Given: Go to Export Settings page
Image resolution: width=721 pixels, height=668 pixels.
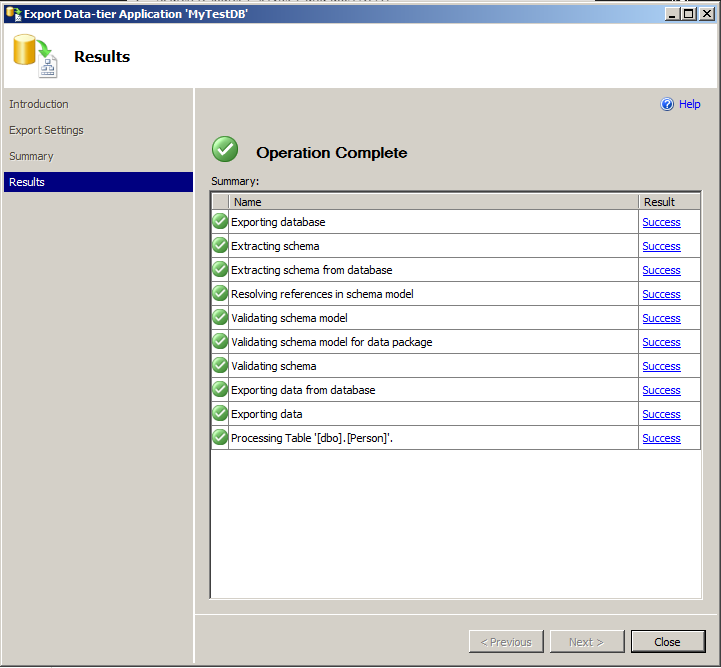Looking at the screenshot, I should pos(46,130).
